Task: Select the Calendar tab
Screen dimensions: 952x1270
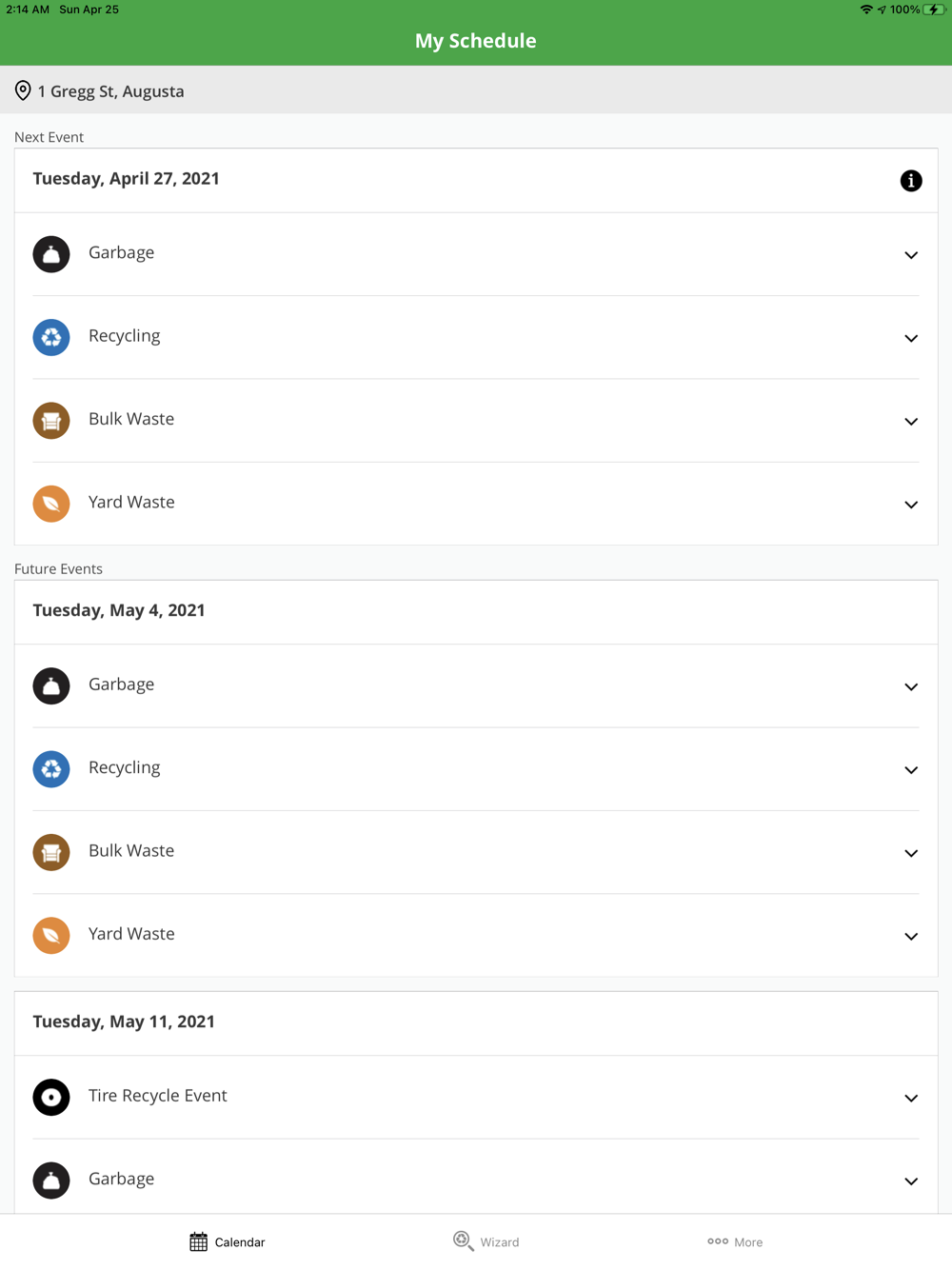Action: click(228, 1241)
